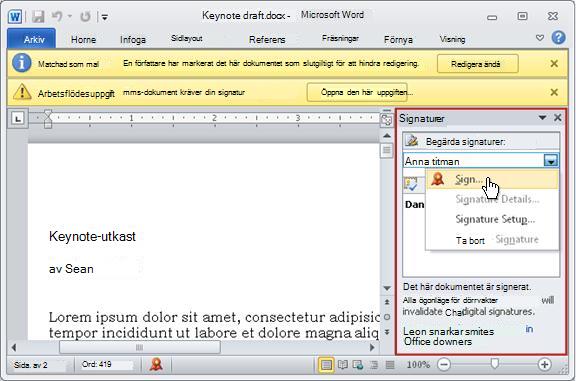Click the Ord: 419 word count

pyautogui.click(x=97, y=364)
